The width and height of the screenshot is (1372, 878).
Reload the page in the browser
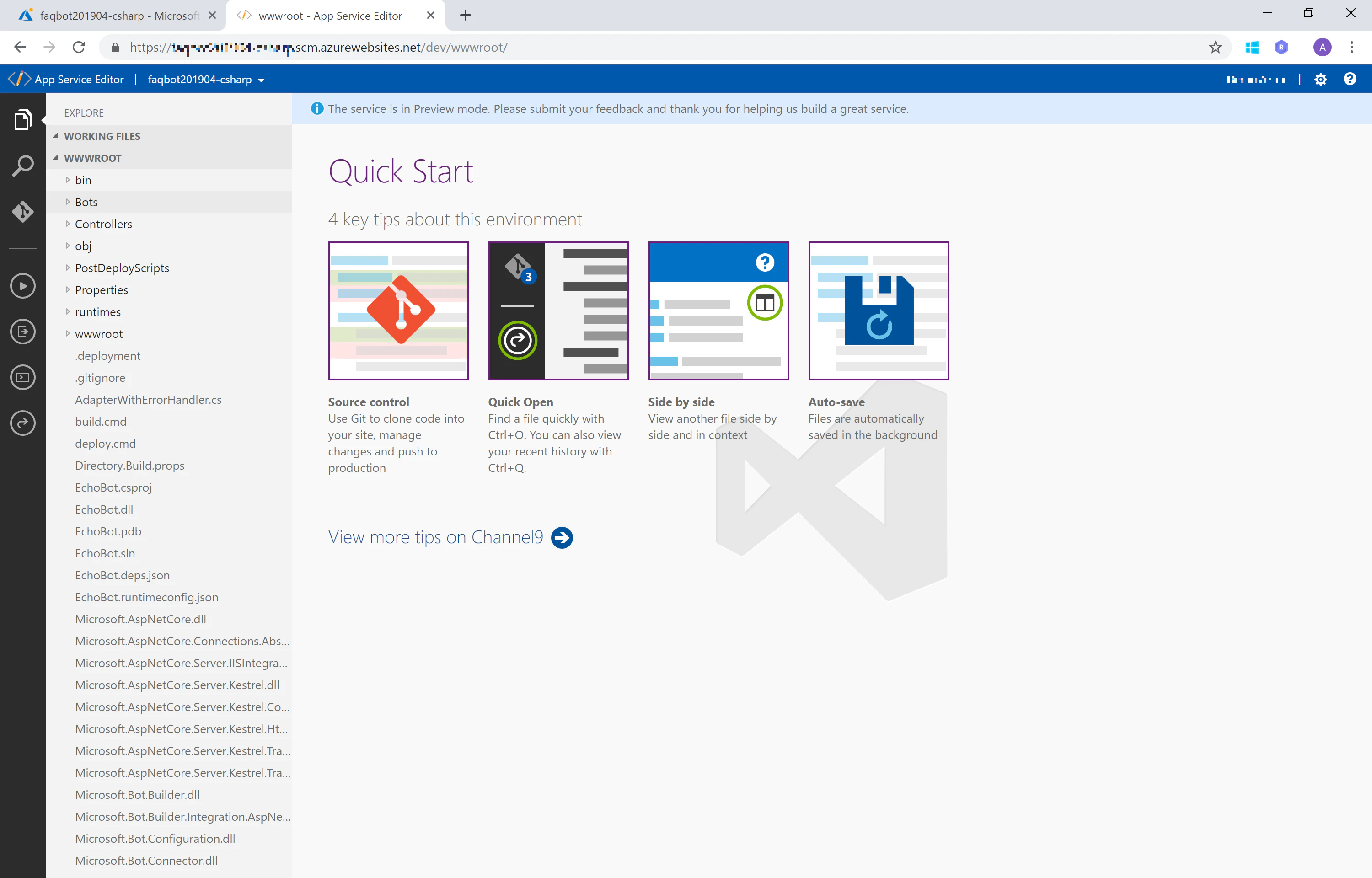[x=79, y=47]
